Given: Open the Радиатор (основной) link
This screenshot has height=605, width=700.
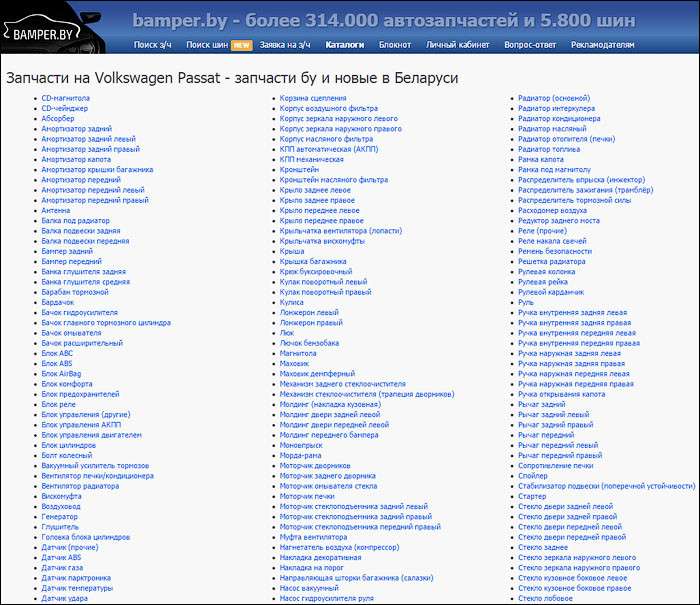Looking at the screenshot, I should [554, 98].
